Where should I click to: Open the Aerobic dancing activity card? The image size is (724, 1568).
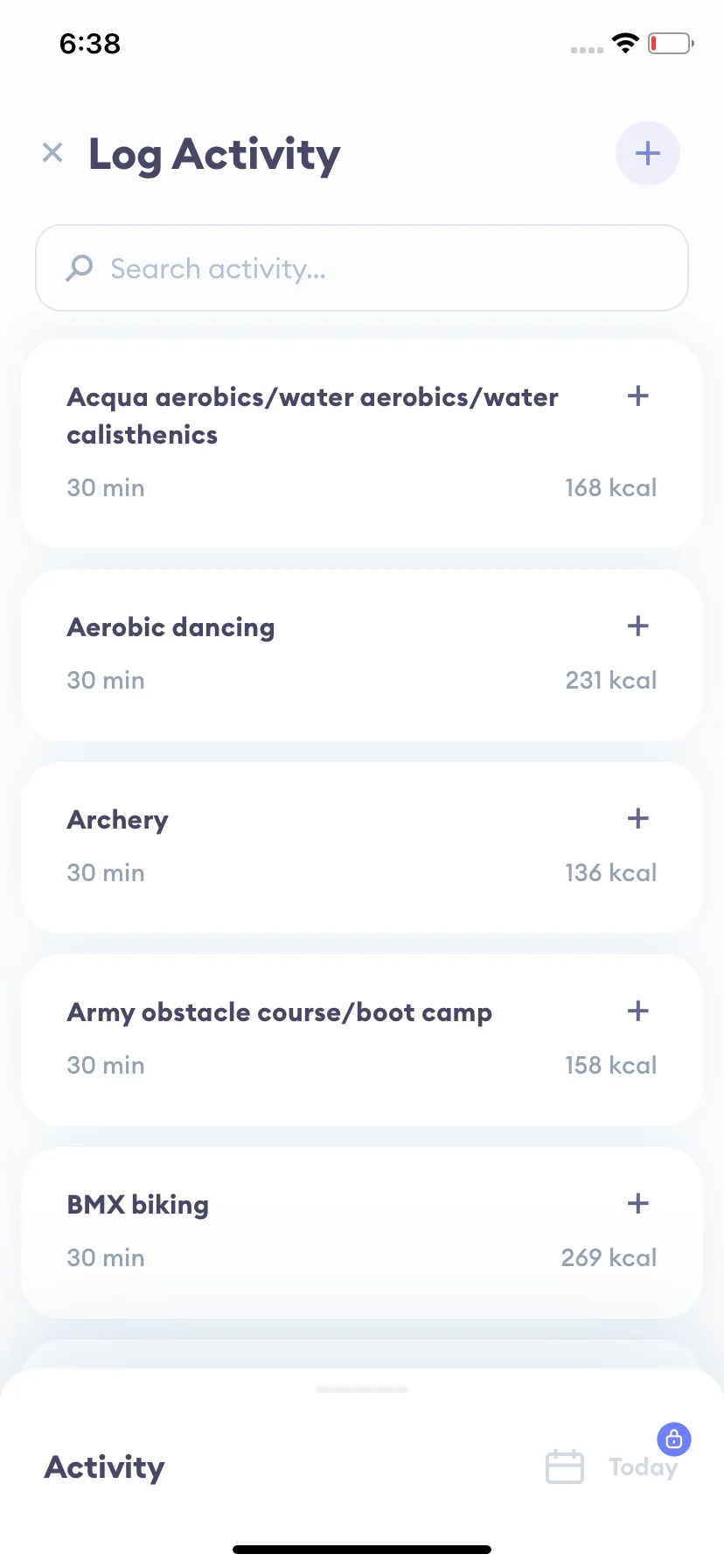coord(362,655)
